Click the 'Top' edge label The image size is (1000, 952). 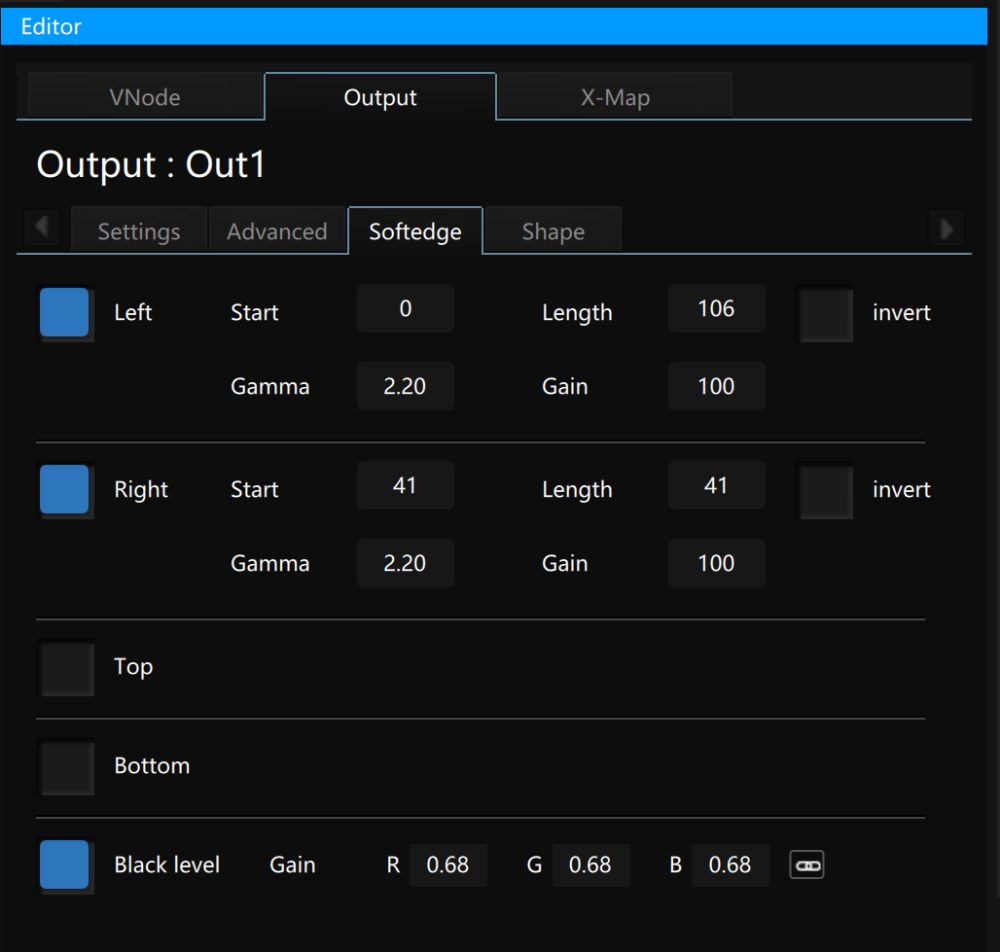[x=133, y=667]
